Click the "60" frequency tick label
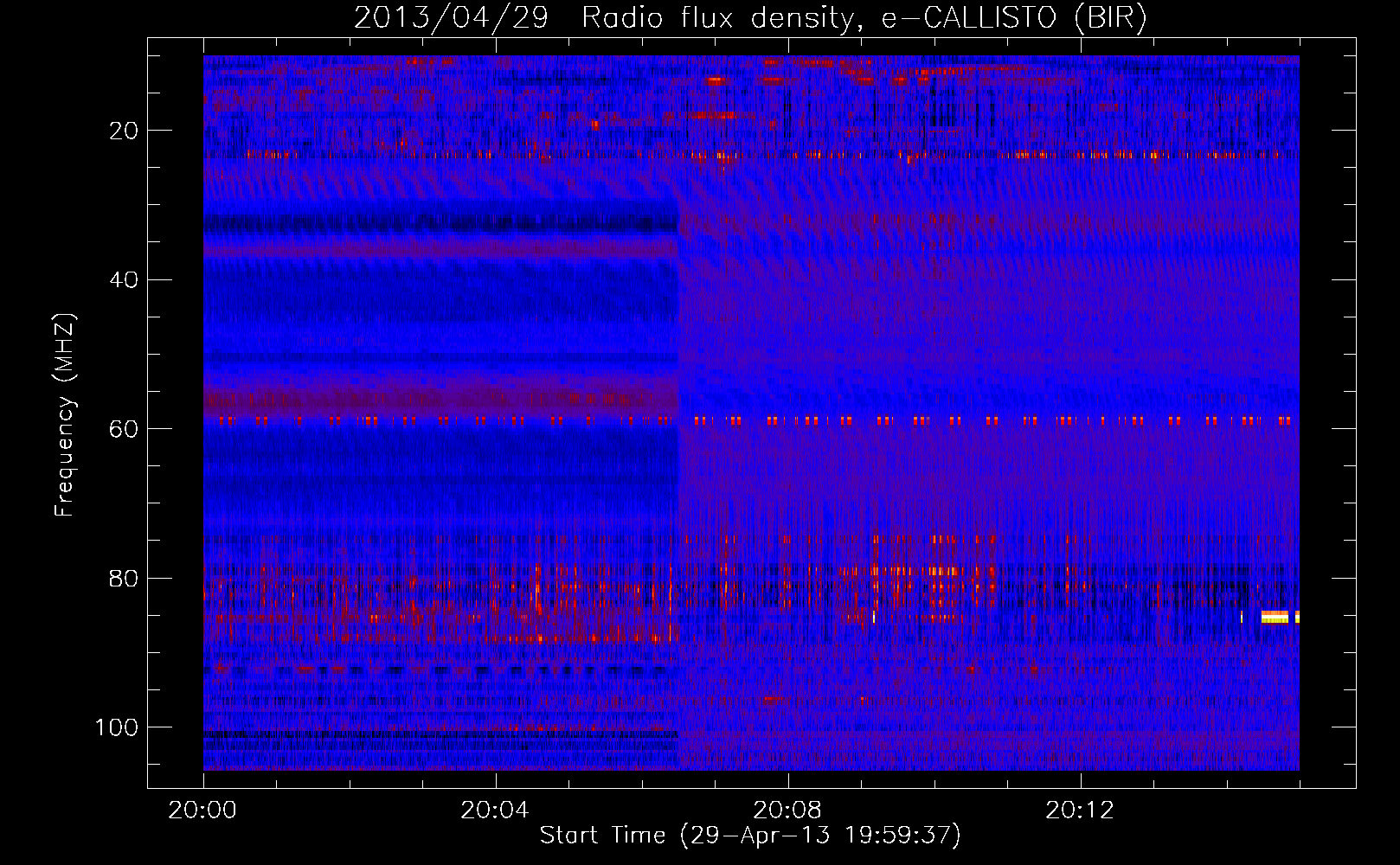The height and width of the screenshot is (865, 1400). pos(124,429)
